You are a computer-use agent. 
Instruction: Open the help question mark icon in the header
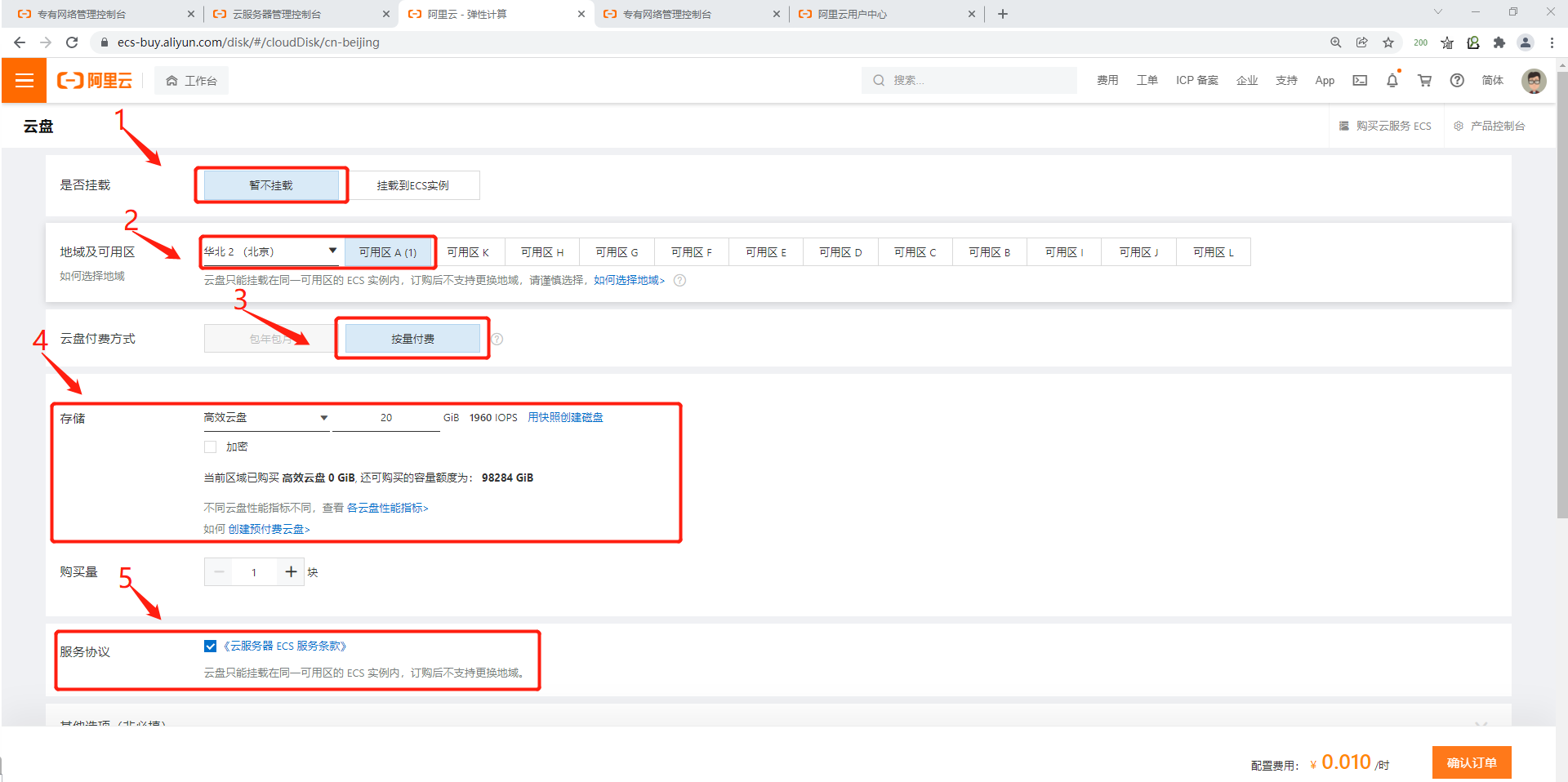click(x=1457, y=80)
